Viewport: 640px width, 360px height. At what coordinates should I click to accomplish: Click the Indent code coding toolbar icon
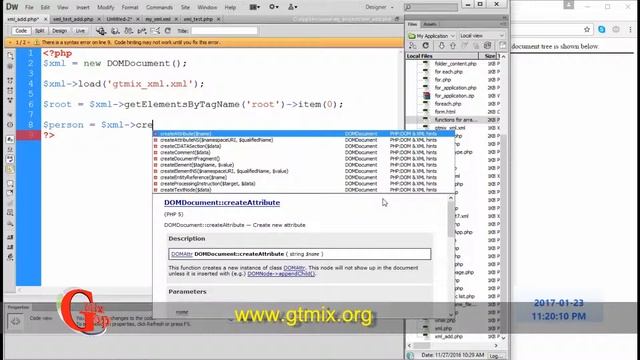coord(10,237)
